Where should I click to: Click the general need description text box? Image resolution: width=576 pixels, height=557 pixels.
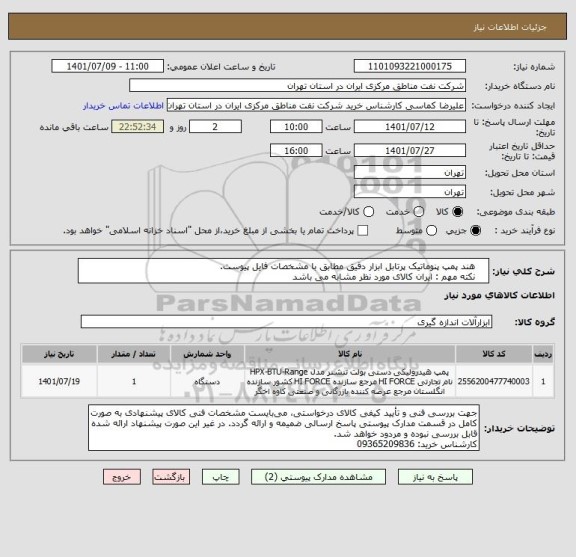(283, 271)
